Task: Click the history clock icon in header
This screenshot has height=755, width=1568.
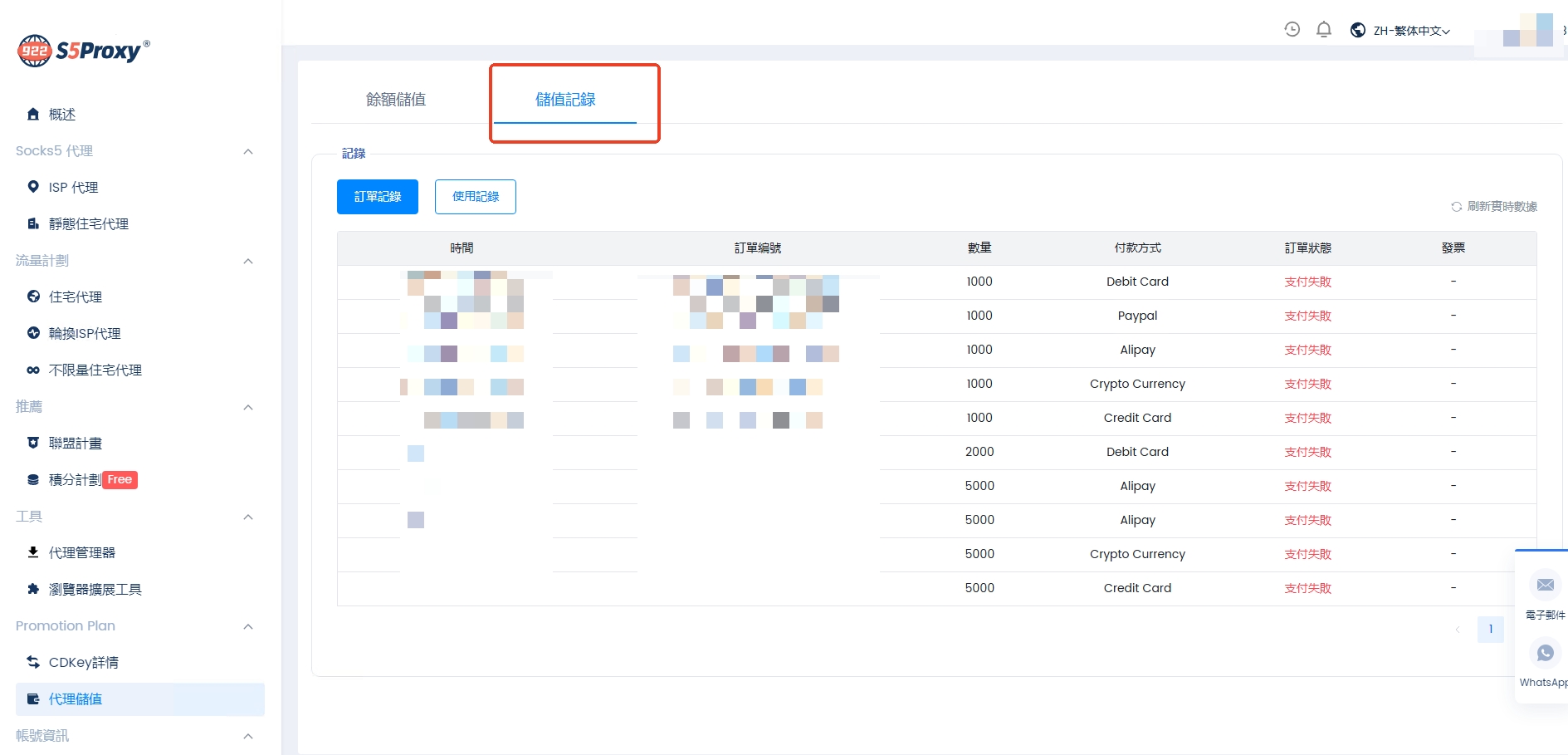Action: (x=1292, y=30)
